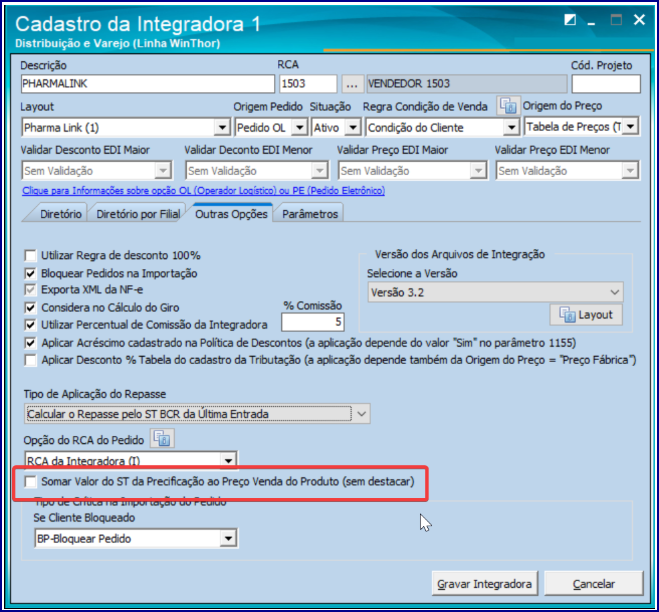Viewport: 659px width, 612px height.
Task: Click the RCA code field 1503
Action: pyautogui.click(x=308, y=84)
